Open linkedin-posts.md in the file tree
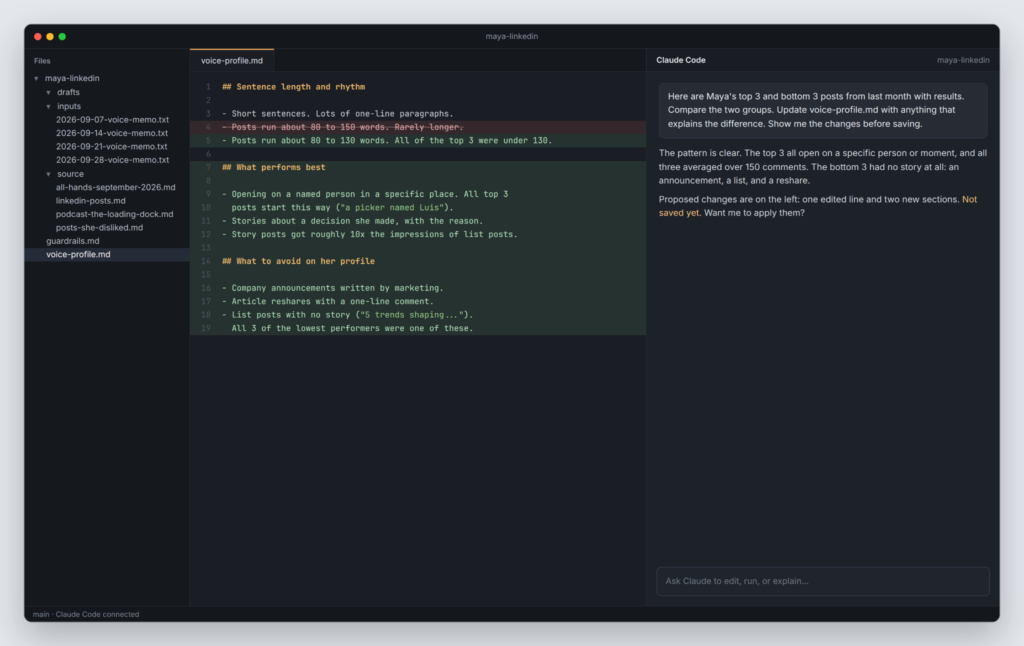This screenshot has height=646, width=1024. point(90,201)
